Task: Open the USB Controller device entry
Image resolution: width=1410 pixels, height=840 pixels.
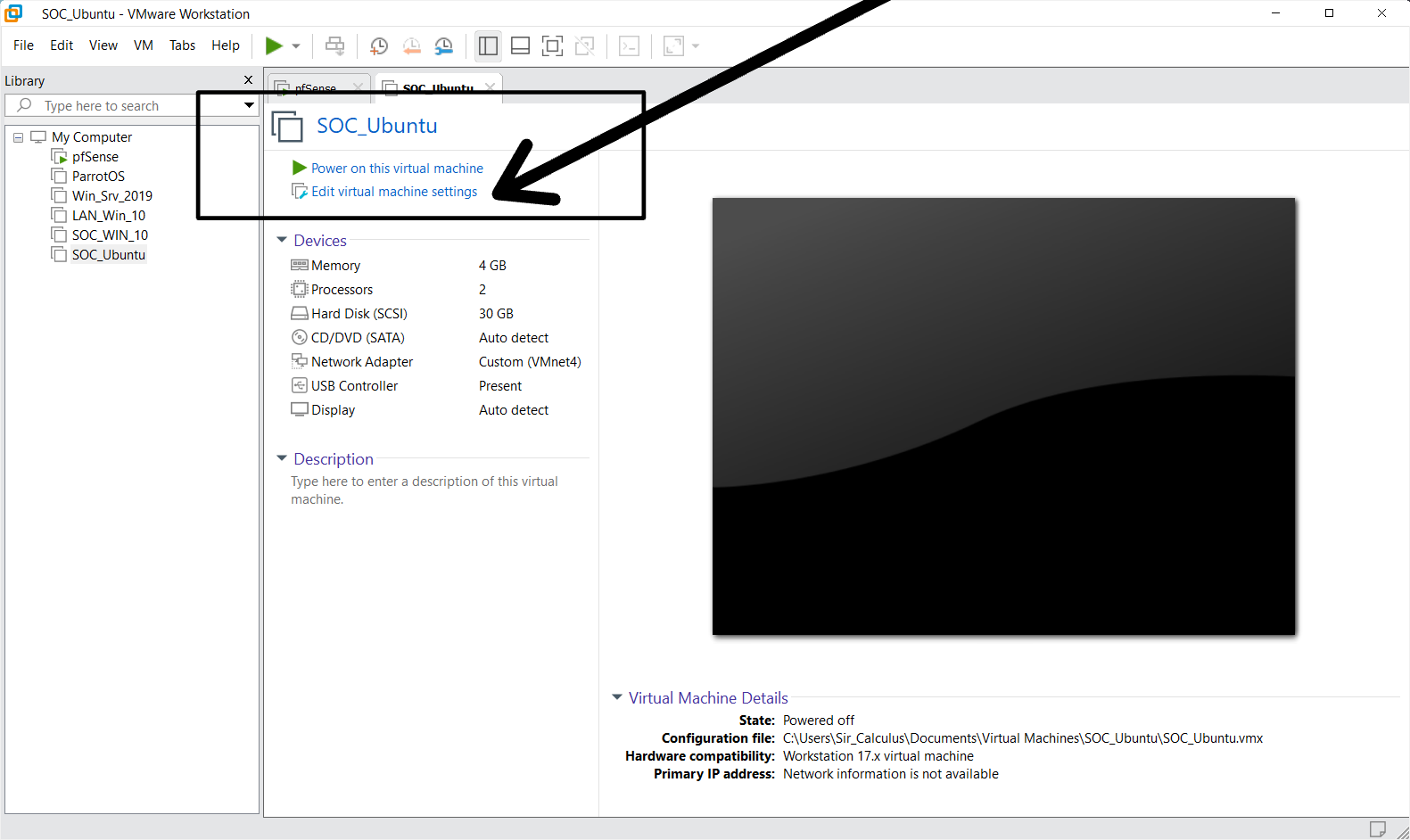Action: pos(354,386)
